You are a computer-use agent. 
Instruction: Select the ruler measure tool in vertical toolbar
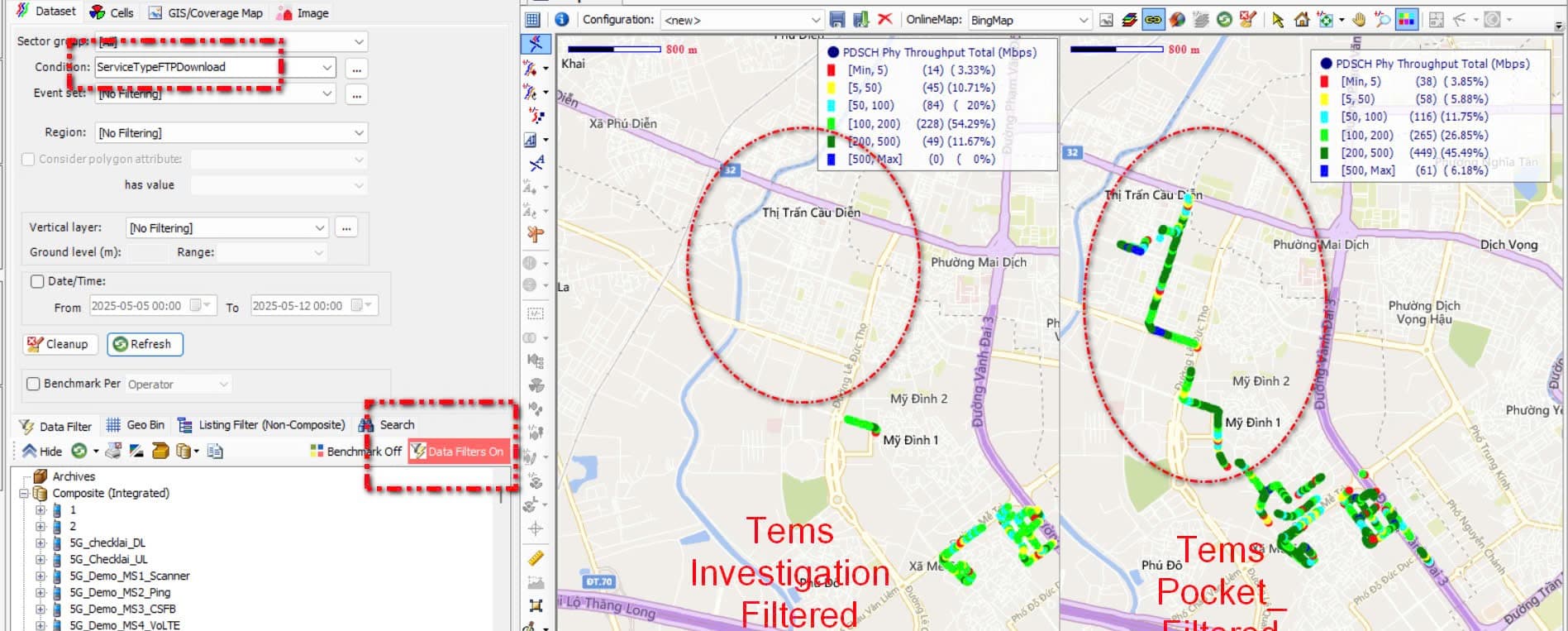[536, 559]
